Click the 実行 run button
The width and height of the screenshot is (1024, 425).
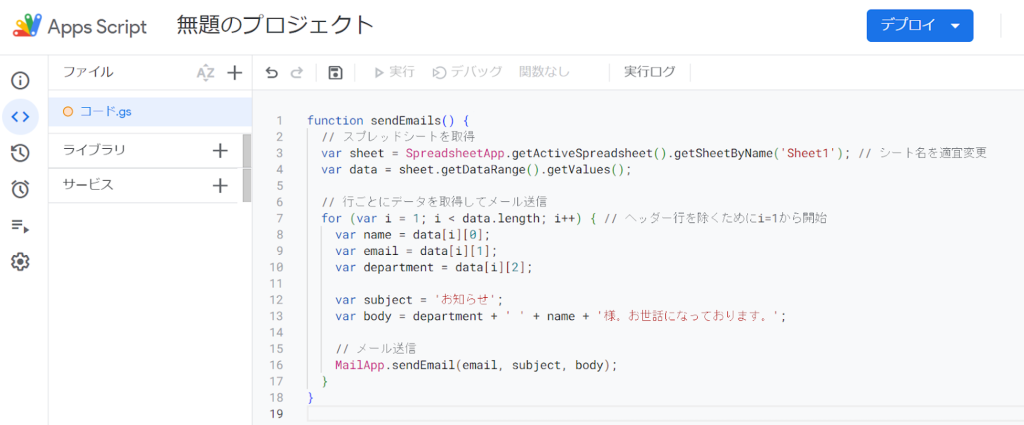[395, 72]
